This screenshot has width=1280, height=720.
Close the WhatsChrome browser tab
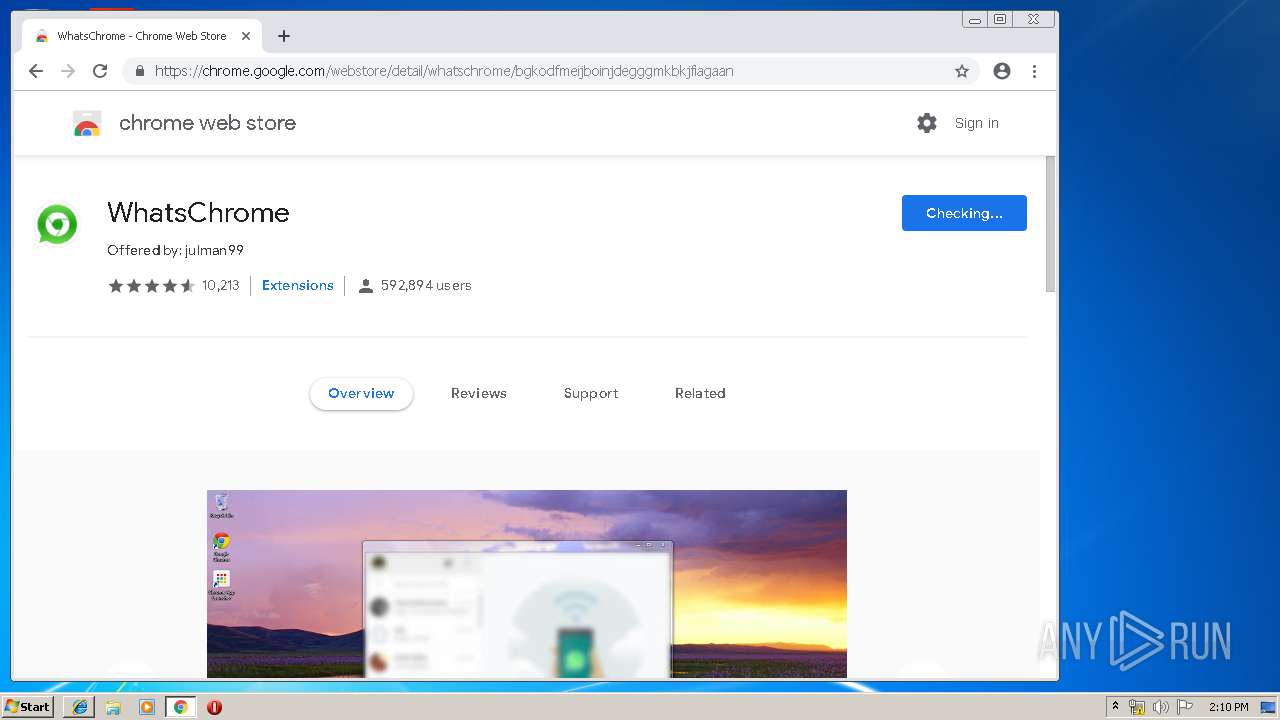pos(246,36)
